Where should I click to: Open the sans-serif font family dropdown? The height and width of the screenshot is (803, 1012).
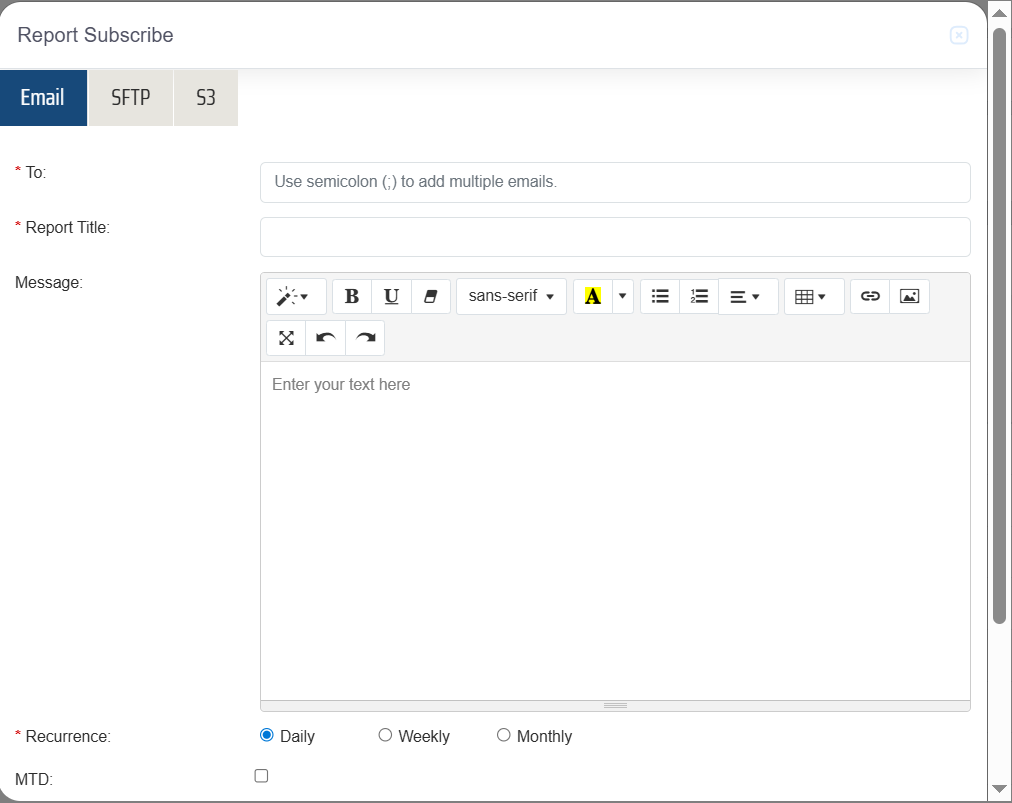pyautogui.click(x=511, y=297)
